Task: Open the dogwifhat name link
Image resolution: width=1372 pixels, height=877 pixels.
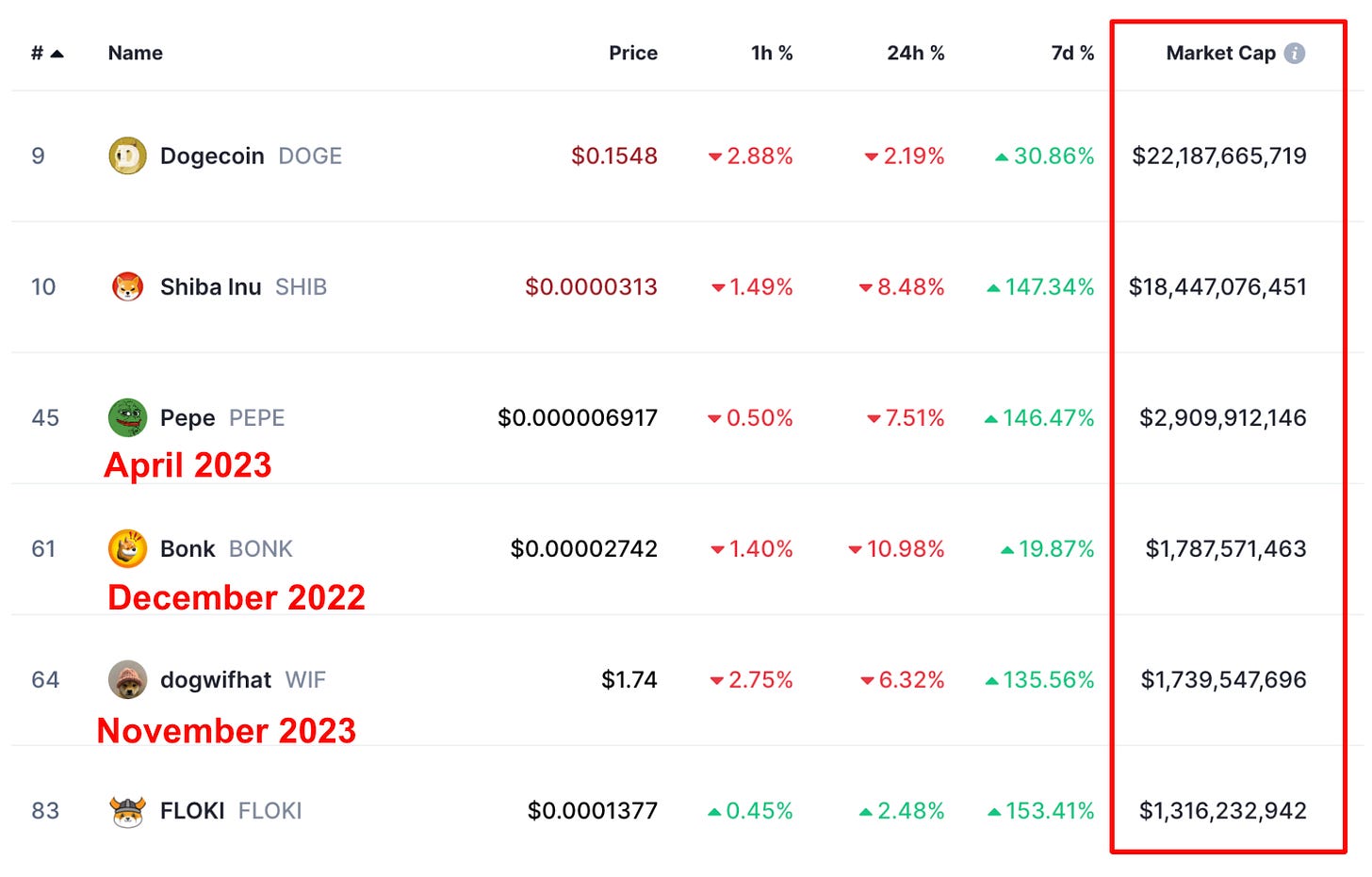Action: [x=215, y=680]
